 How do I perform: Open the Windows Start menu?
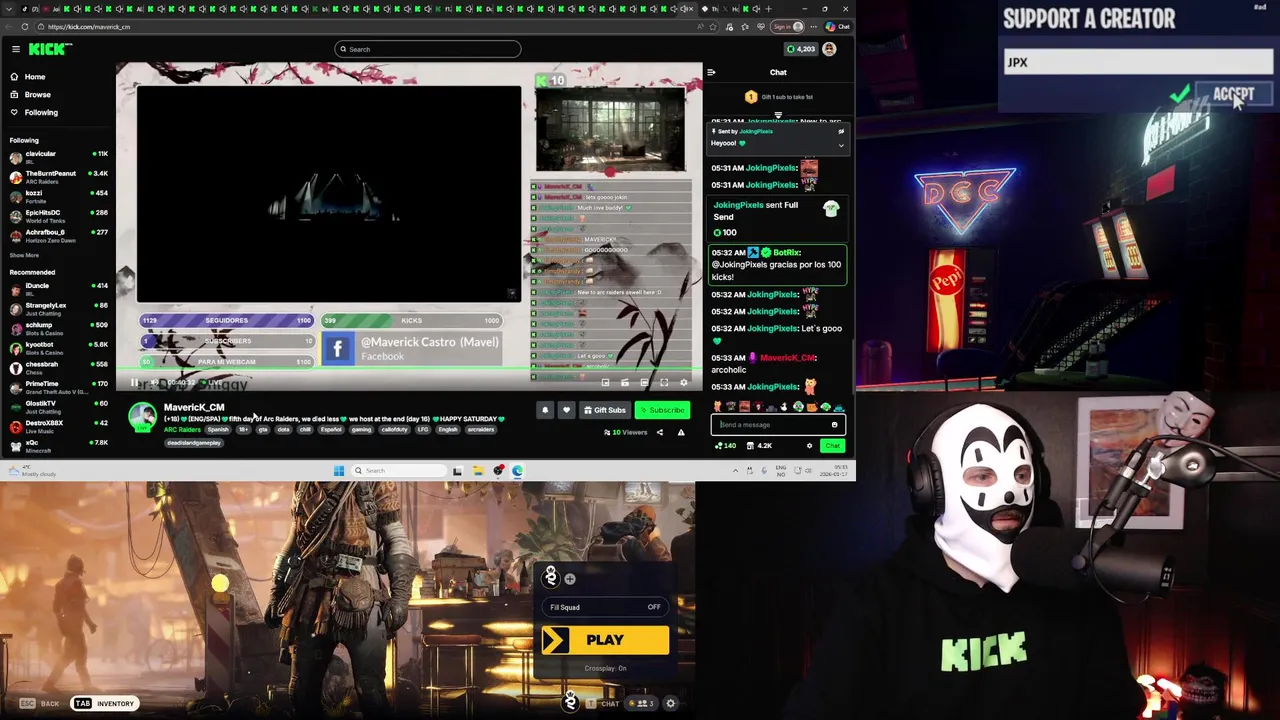click(x=339, y=471)
